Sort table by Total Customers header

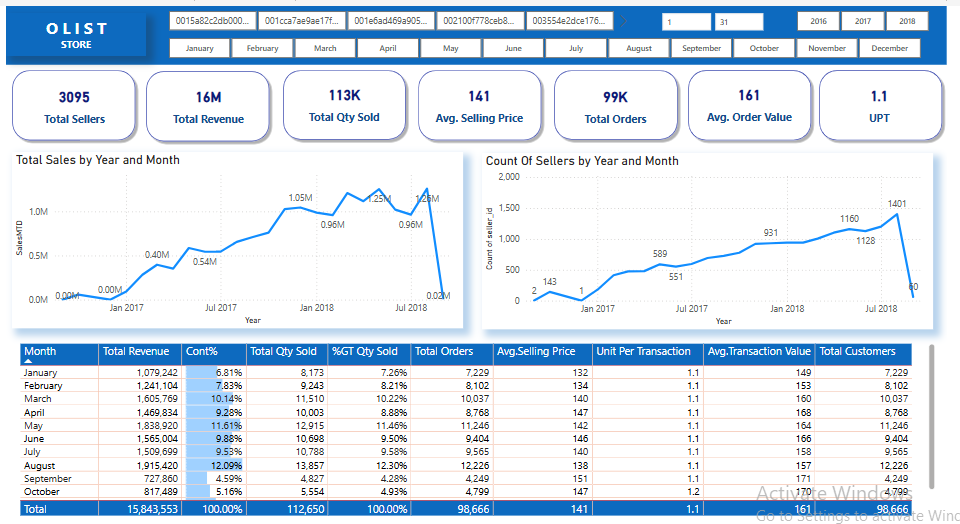(x=863, y=354)
